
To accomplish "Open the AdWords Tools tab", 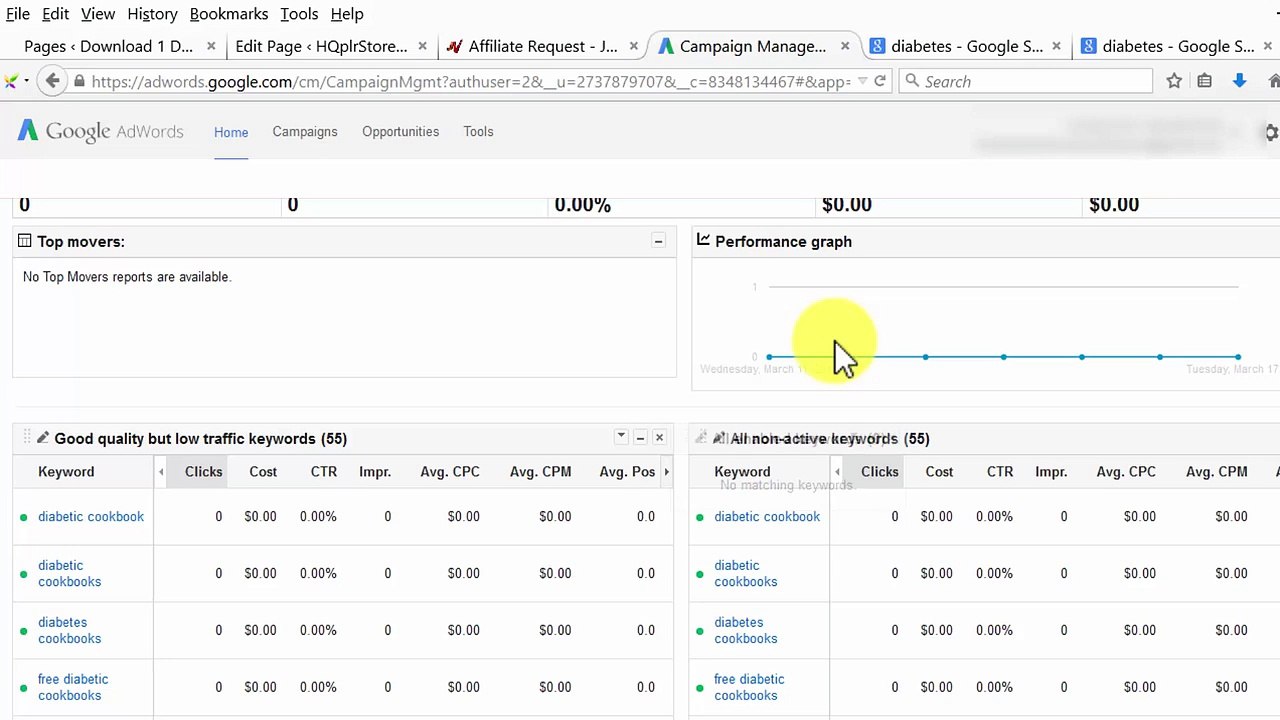I will 478,131.
